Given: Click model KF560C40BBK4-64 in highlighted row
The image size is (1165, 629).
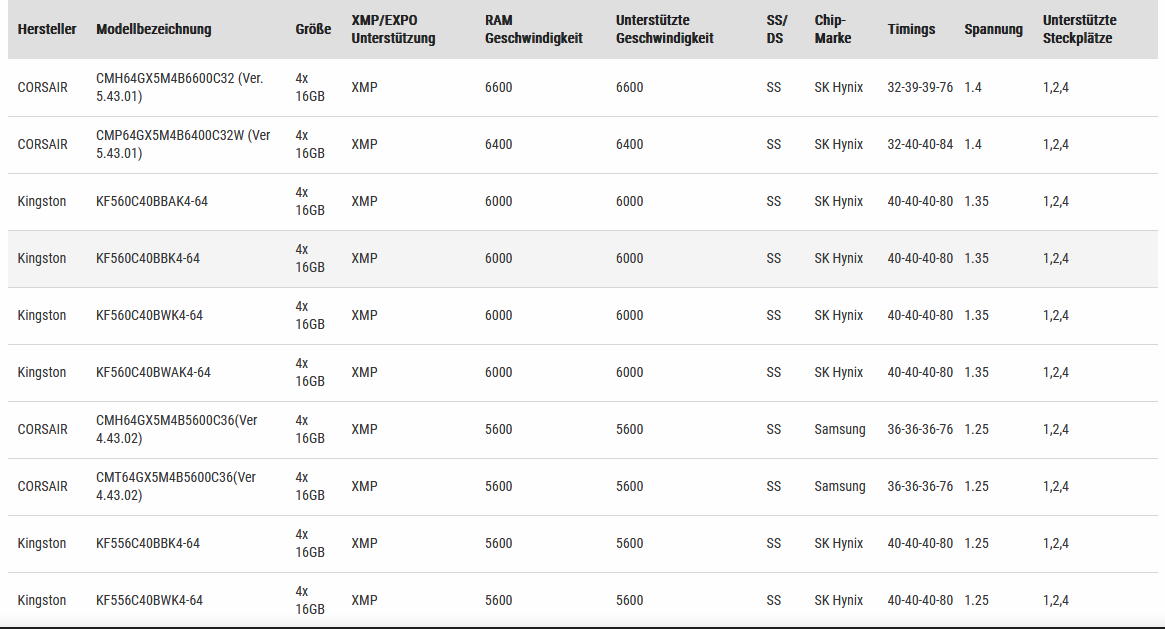Looking at the screenshot, I should tap(148, 258).
